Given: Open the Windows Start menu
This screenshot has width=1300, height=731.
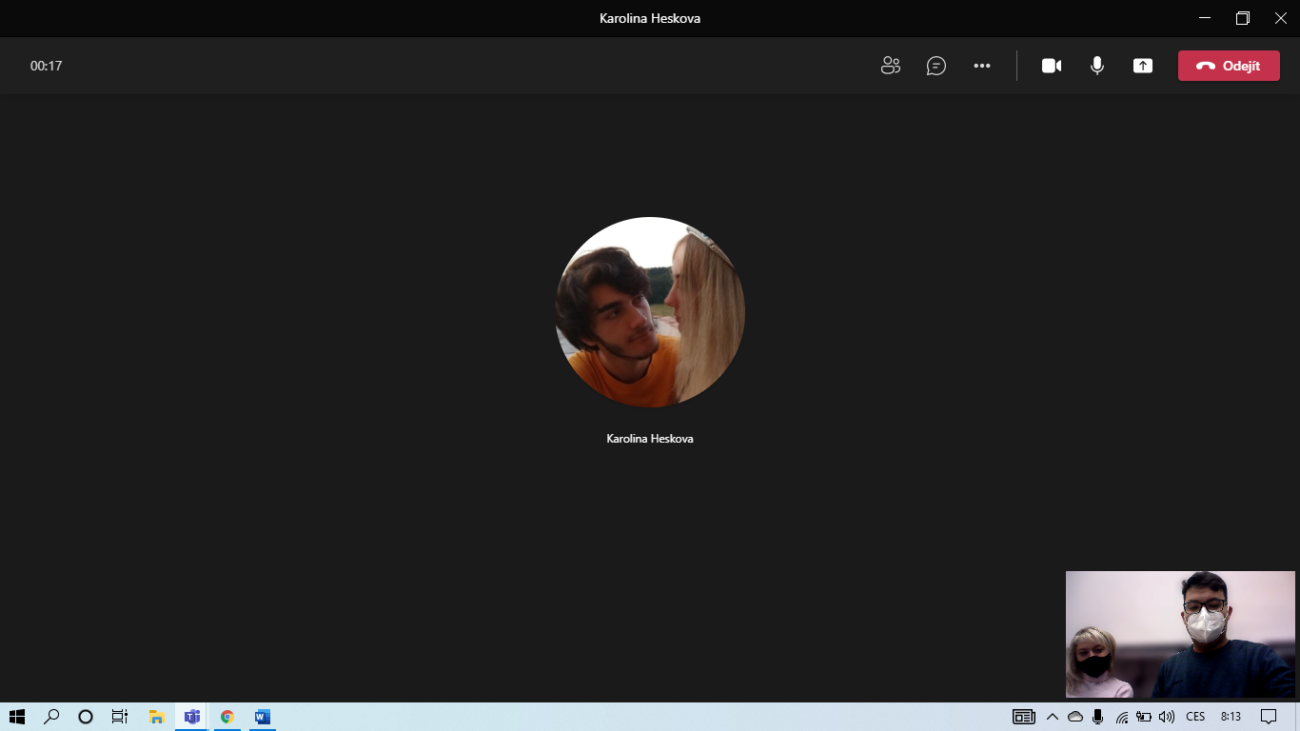Looking at the screenshot, I should pos(17,717).
